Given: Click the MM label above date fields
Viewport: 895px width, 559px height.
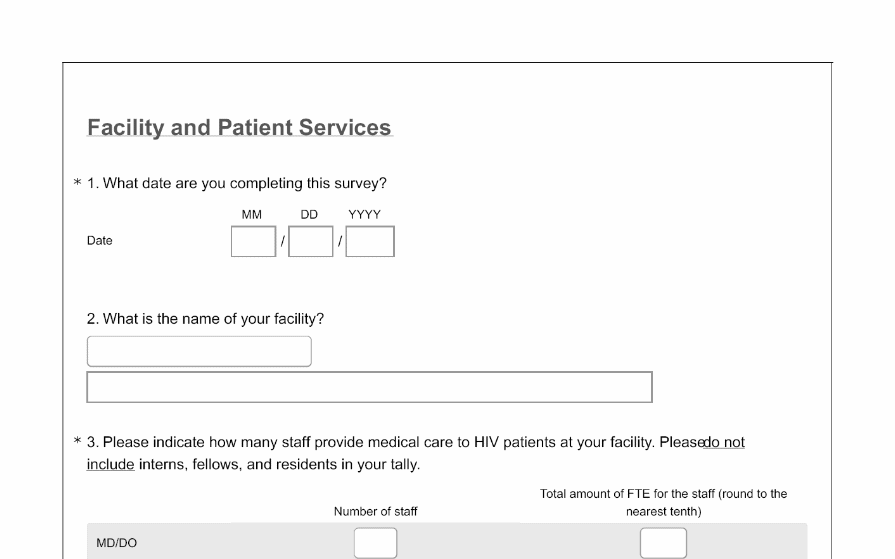Looking at the screenshot, I should click(252, 214).
